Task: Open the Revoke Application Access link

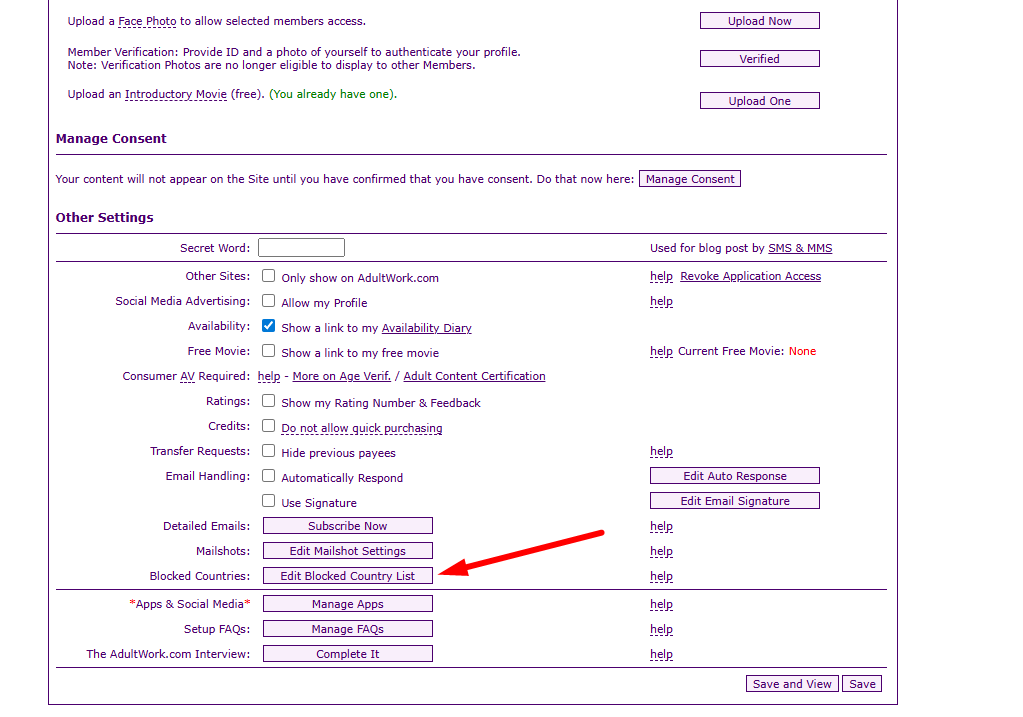Action: pos(750,277)
